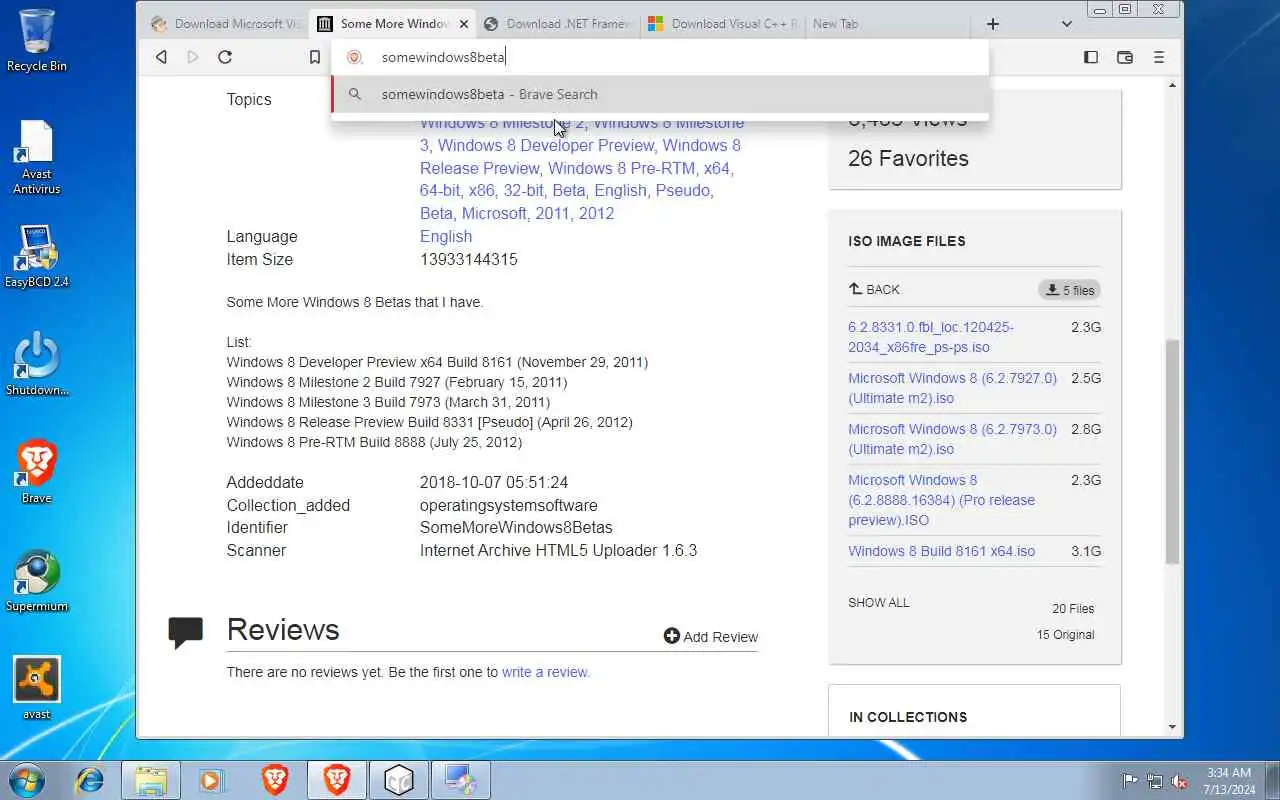Open the Brave hamburger menu
This screenshot has width=1280, height=800.
coord(1159,57)
